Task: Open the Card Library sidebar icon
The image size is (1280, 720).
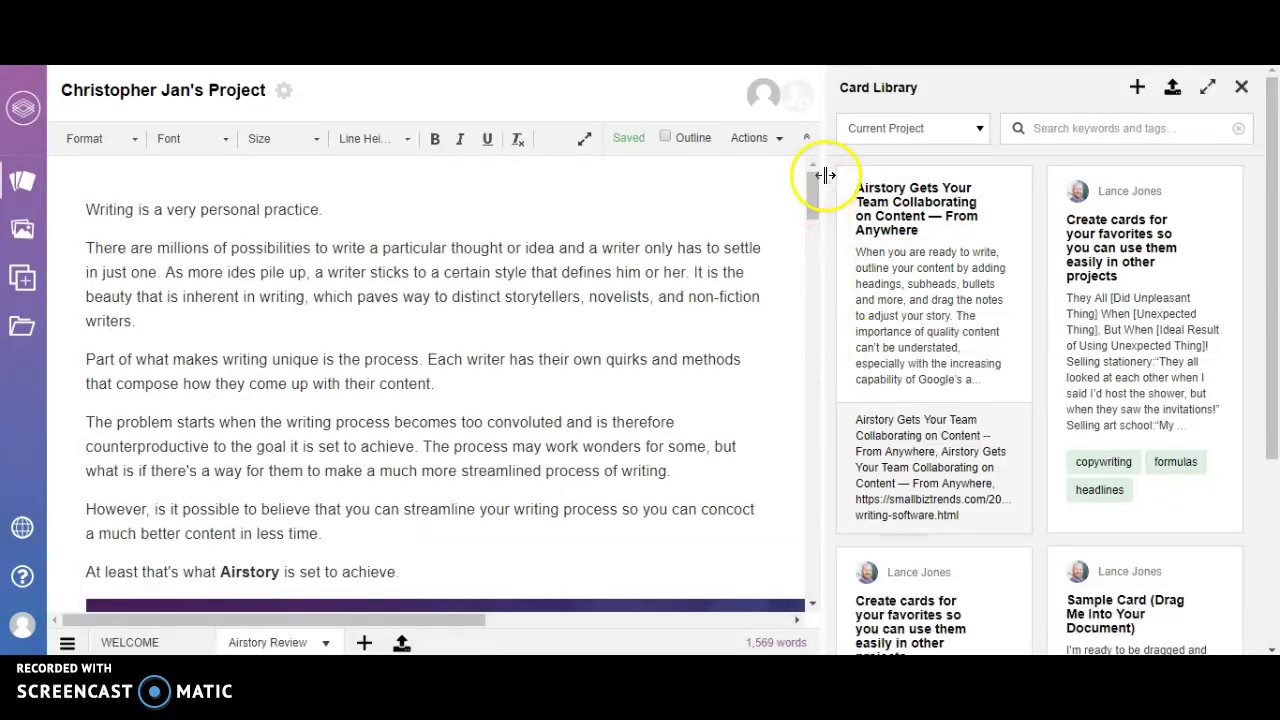Action: [22, 181]
